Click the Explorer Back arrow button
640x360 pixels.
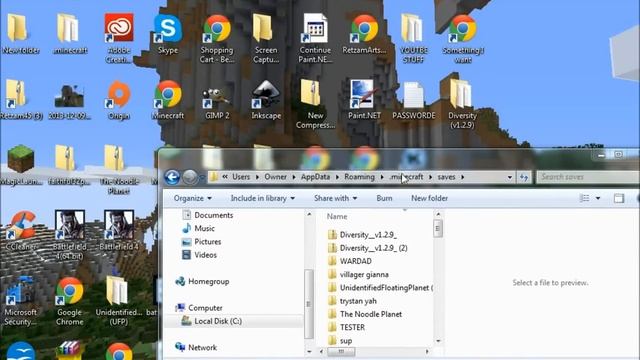pyautogui.click(x=172, y=177)
